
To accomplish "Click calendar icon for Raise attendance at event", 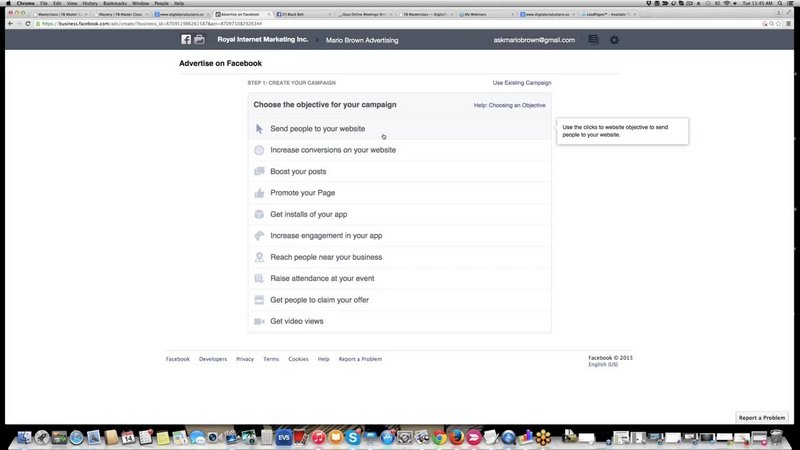I will pyautogui.click(x=259, y=279).
